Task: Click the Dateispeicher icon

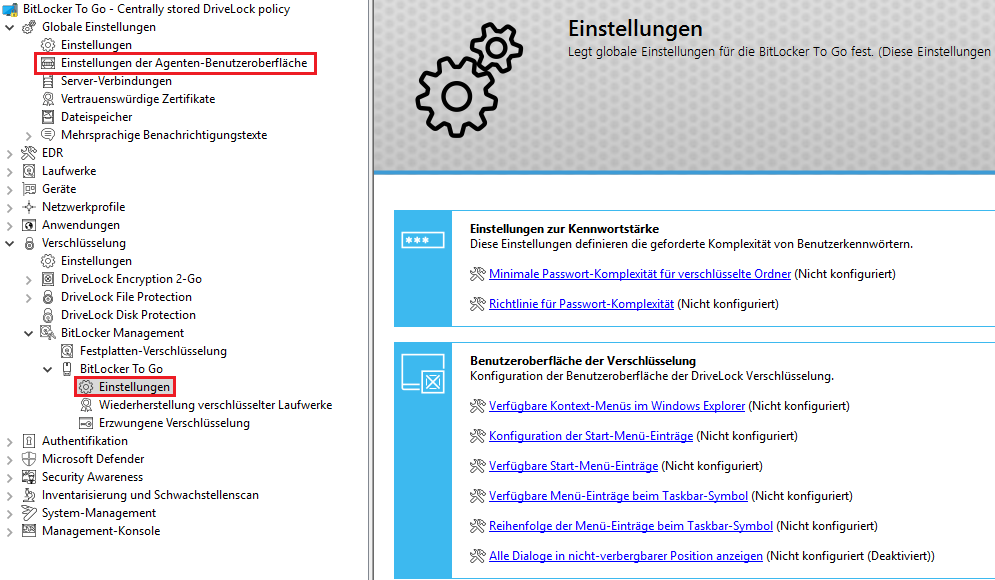Action: [x=48, y=117]
